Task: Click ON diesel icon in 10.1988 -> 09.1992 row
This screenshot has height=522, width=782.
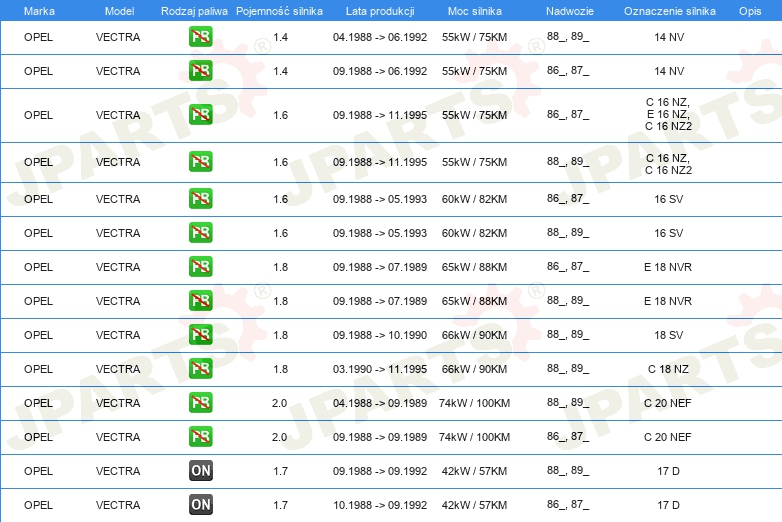Action: (200, 505)
